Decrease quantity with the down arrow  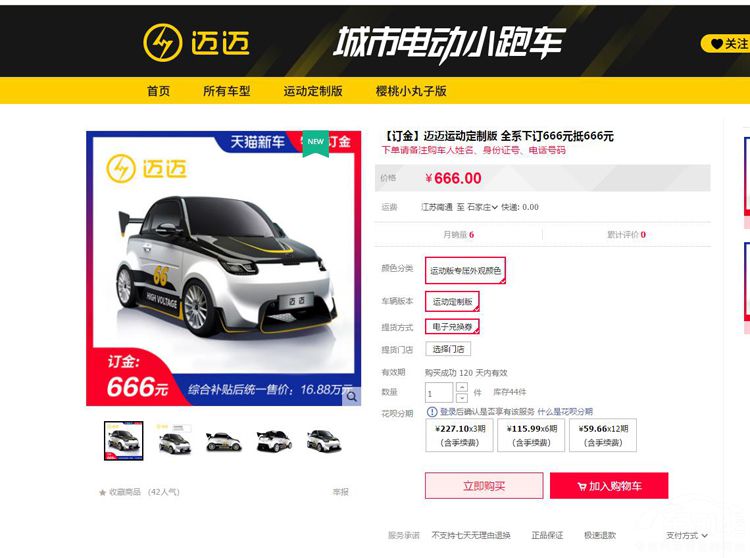click(x=462, y=398)
